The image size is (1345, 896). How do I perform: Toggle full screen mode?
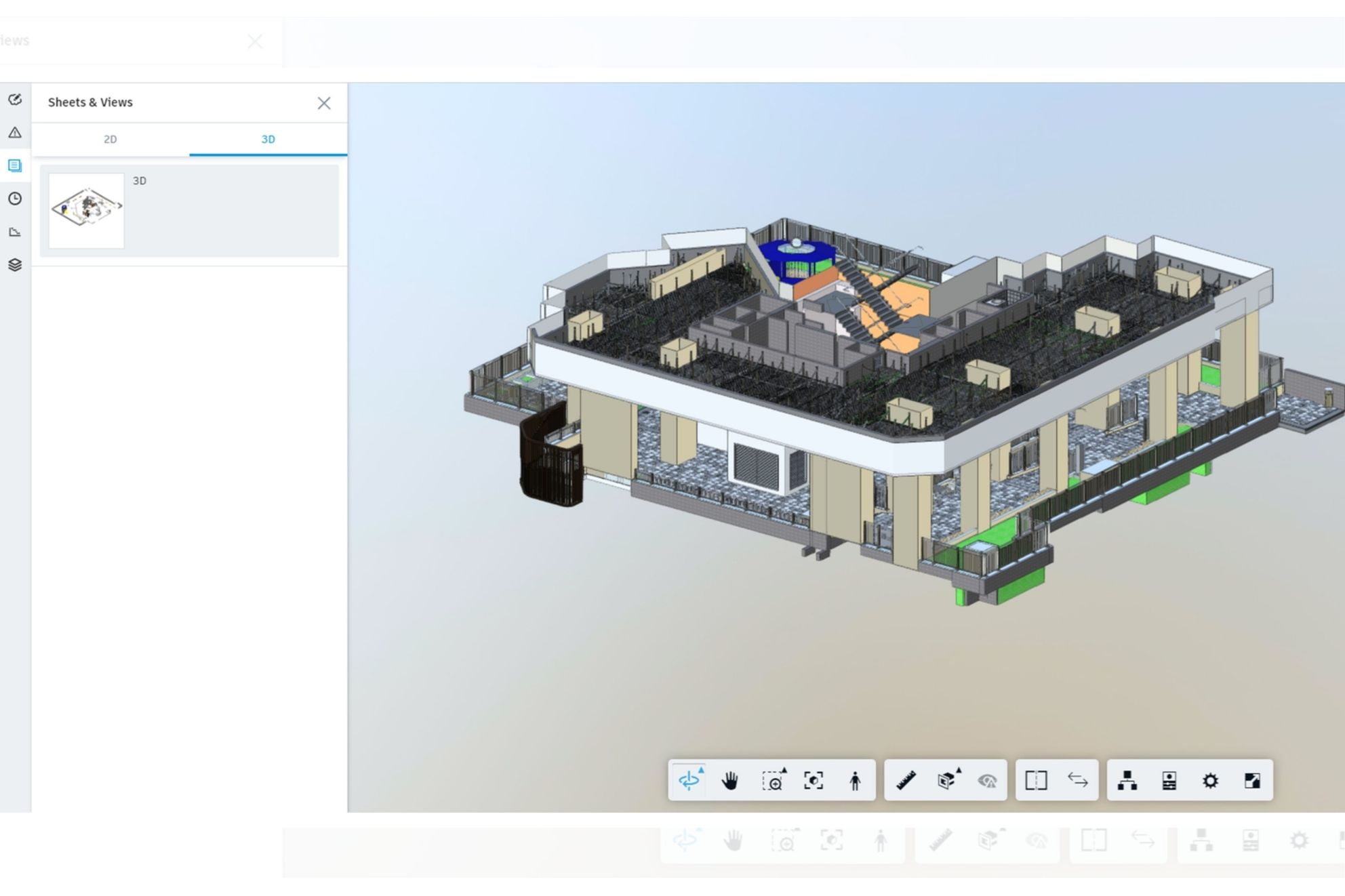coord(1252,781)
